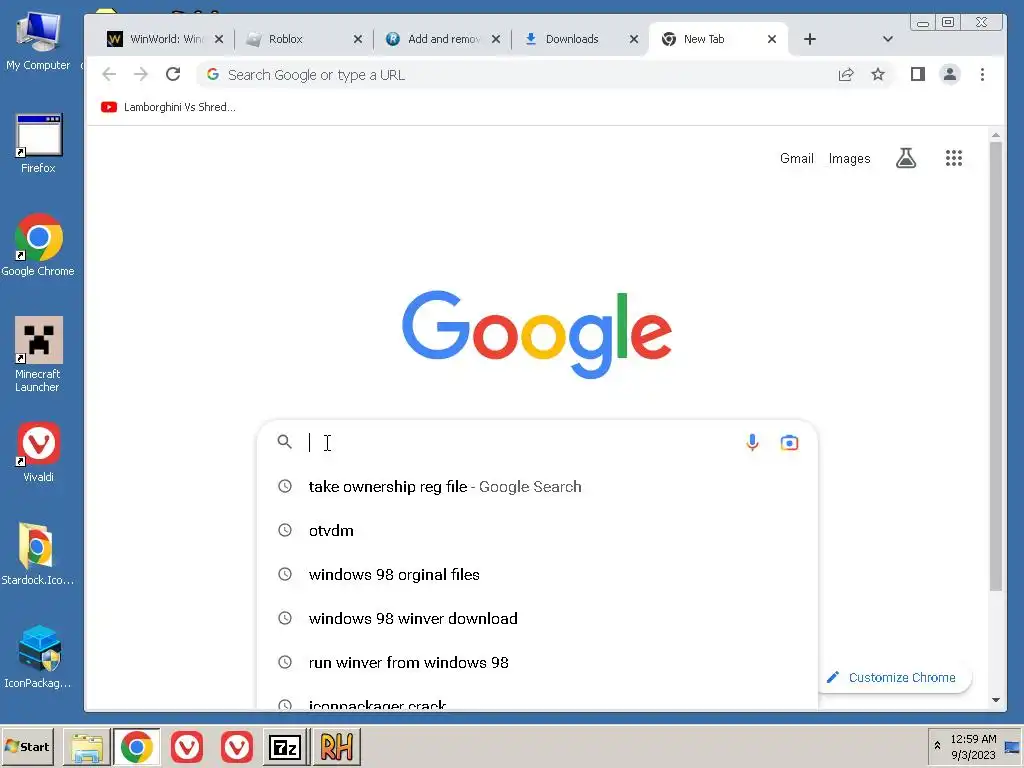Click the second Vivaldi taskbar icon

coord(236,747)
